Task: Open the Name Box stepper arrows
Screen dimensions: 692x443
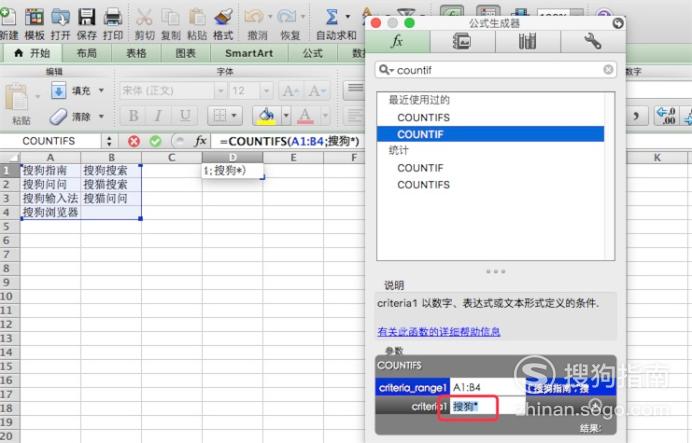Action: [x=109, y=141]
